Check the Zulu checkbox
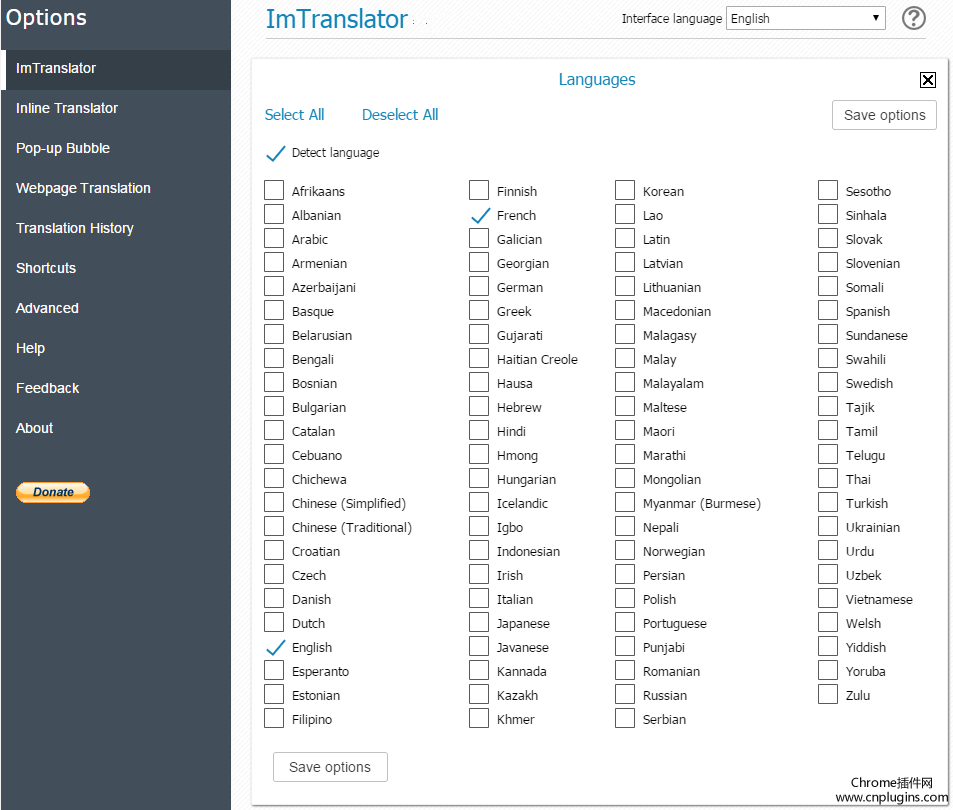Image resolution: width=953 pixels, height=810 pixels. (x=828, y=694)
